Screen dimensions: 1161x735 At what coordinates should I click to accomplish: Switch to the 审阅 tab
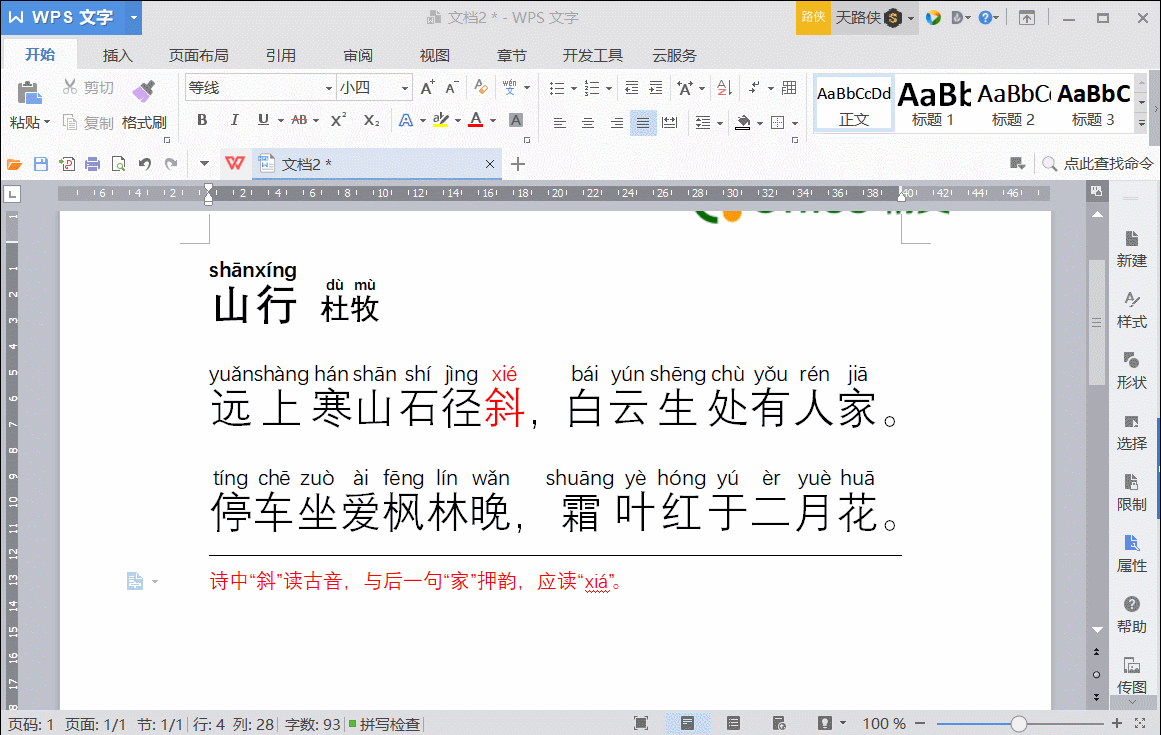pos(358,56)
